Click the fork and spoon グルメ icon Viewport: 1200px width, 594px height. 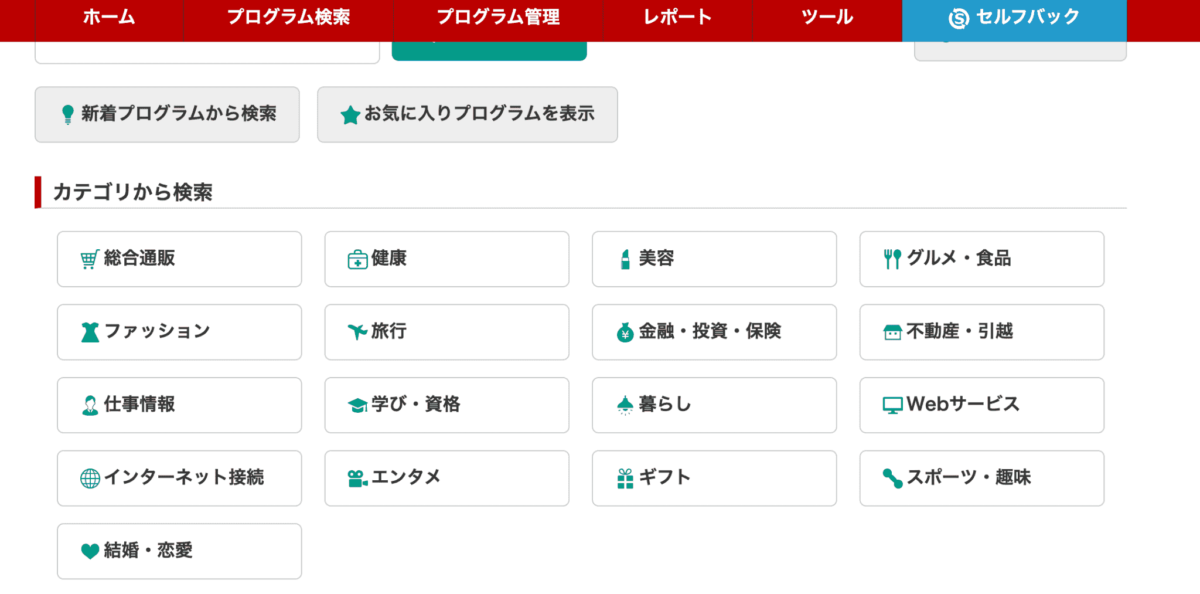point(893,259)
